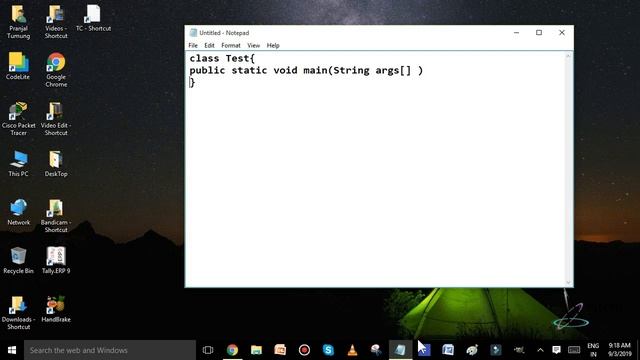Open the PowerPoint taskbar icon
640x360 pixels.
coord(280,350)
